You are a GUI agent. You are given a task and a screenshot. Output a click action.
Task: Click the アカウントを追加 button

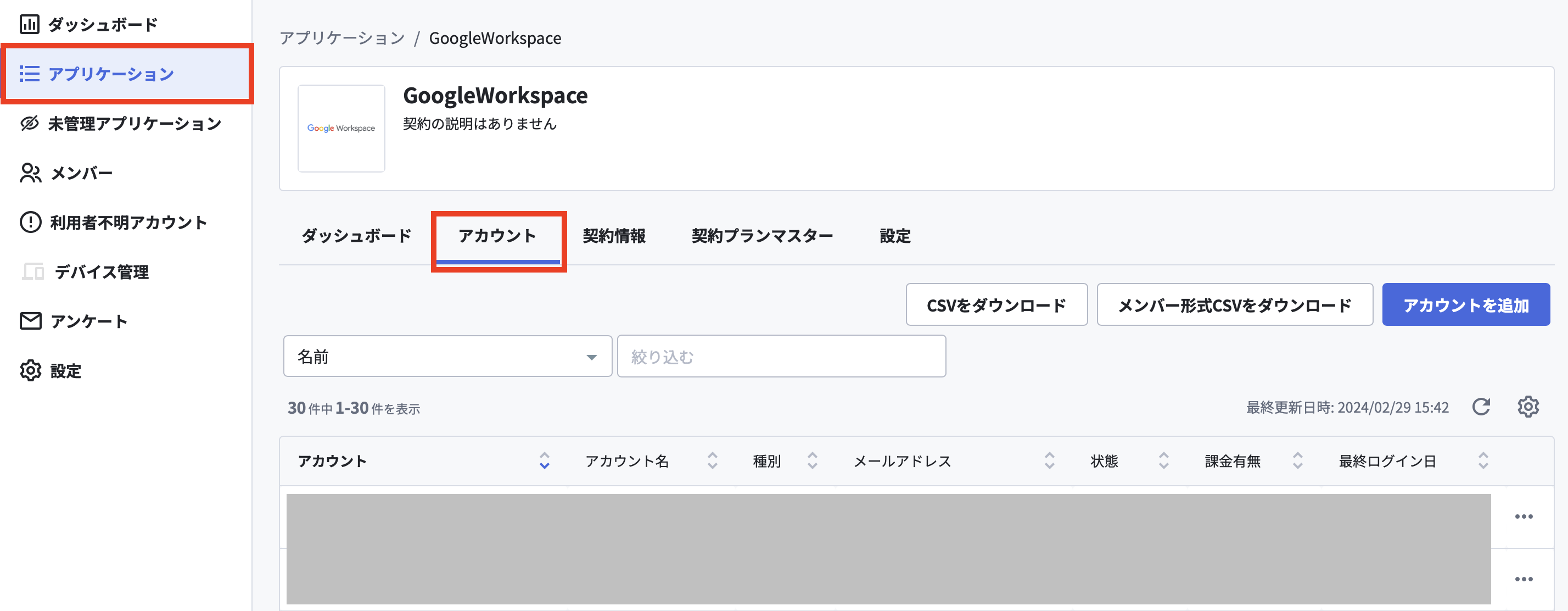1466,304
